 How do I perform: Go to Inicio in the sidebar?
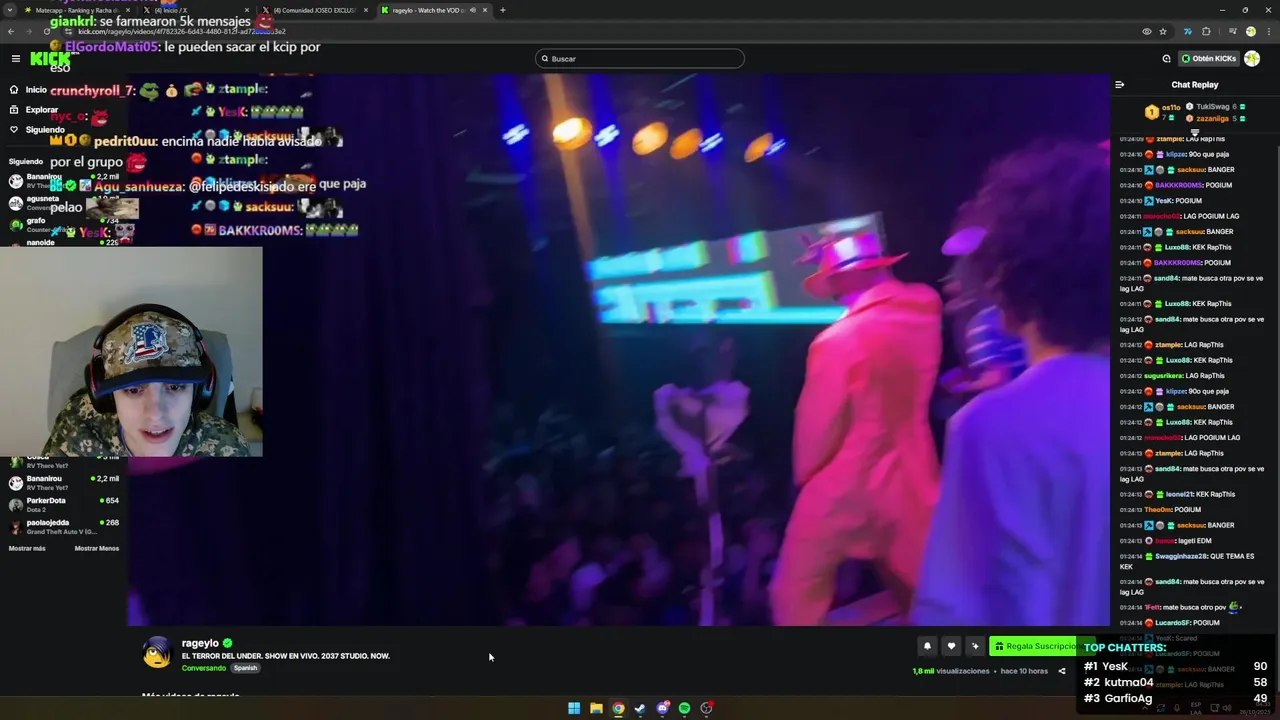click(28, 89)
